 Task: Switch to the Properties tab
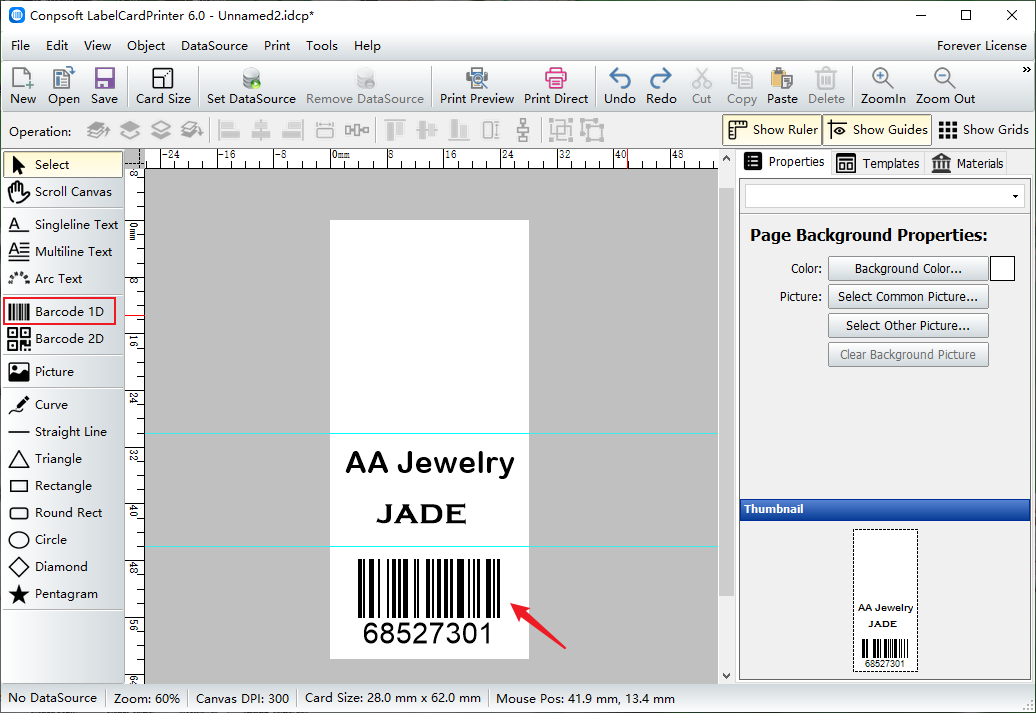[785, 162]
